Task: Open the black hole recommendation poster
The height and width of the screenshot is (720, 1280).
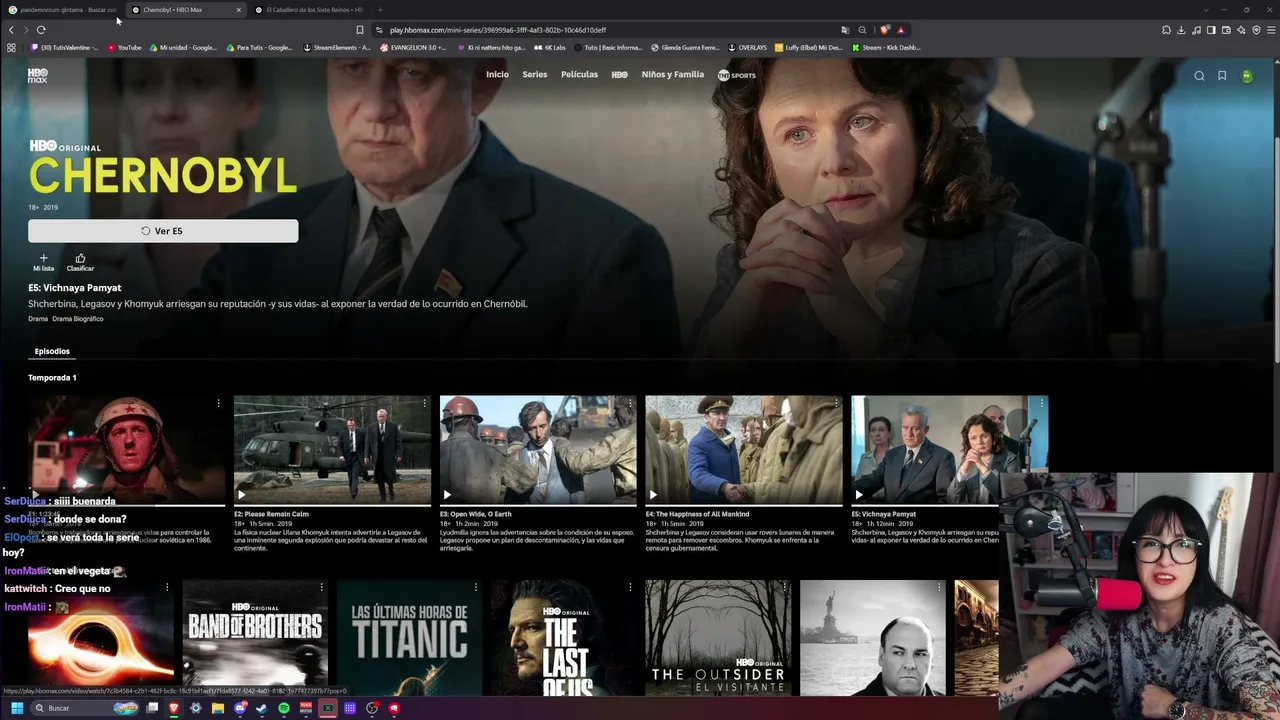Action: point(100,638)
